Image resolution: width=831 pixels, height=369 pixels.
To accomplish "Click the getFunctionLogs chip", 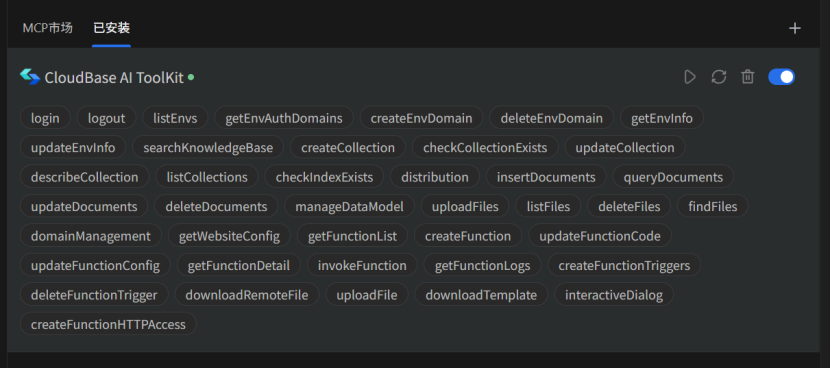I will tap(483, 265).
